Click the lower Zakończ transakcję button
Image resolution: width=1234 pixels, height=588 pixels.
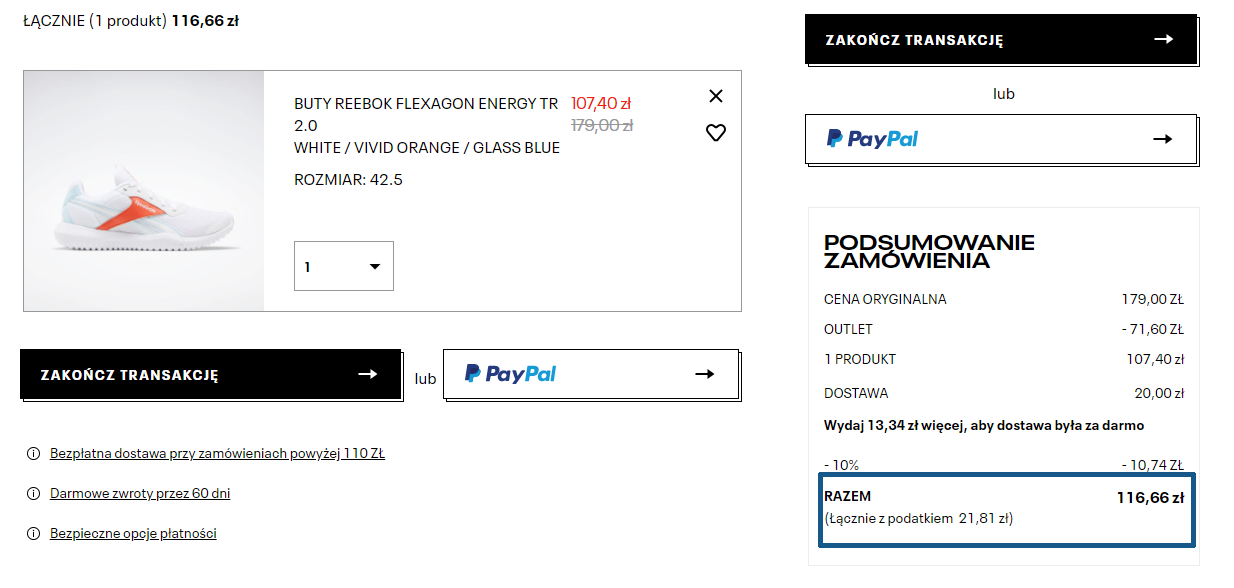click(210, 375)
